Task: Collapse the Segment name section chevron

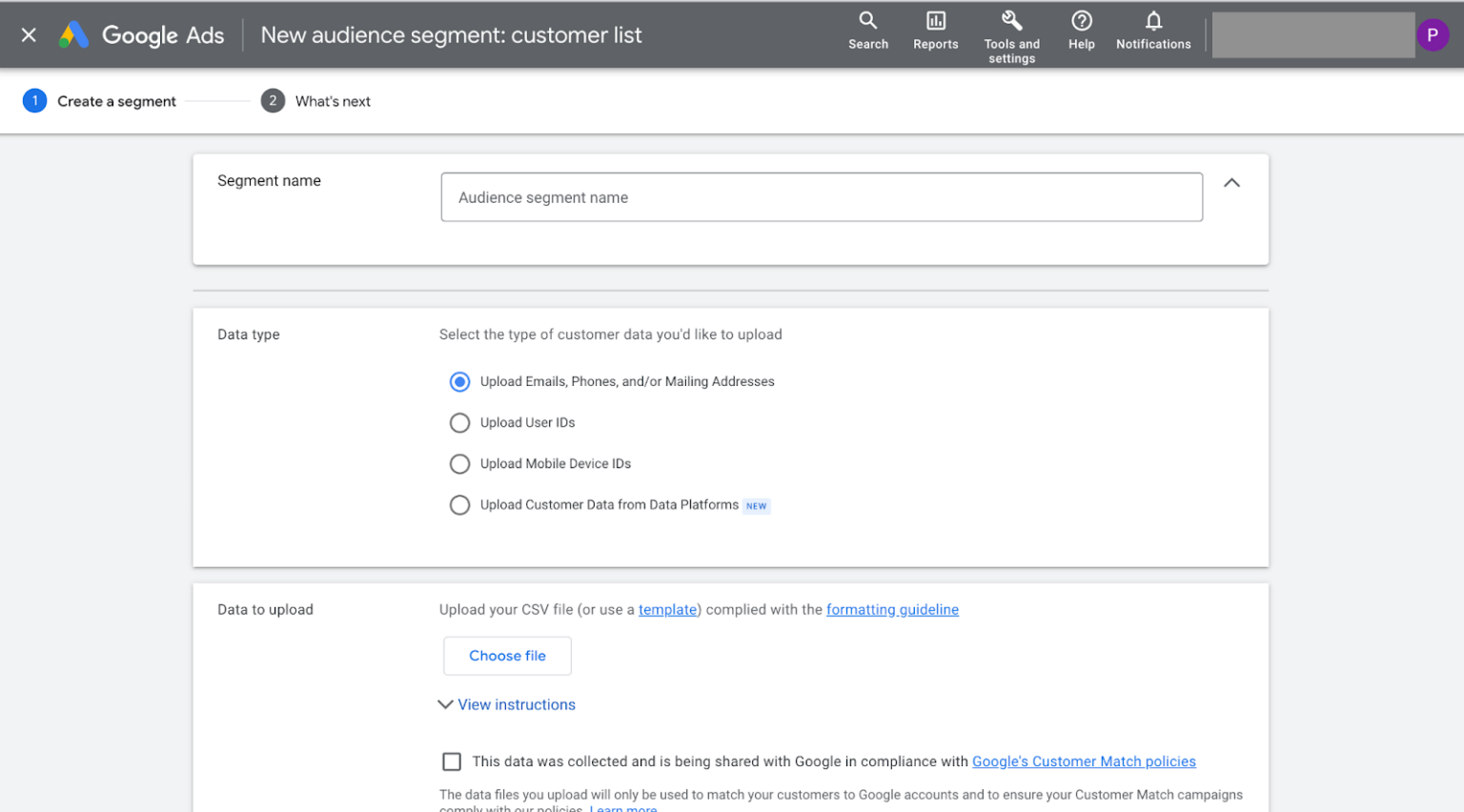Action: click(x=1231, y=183)
